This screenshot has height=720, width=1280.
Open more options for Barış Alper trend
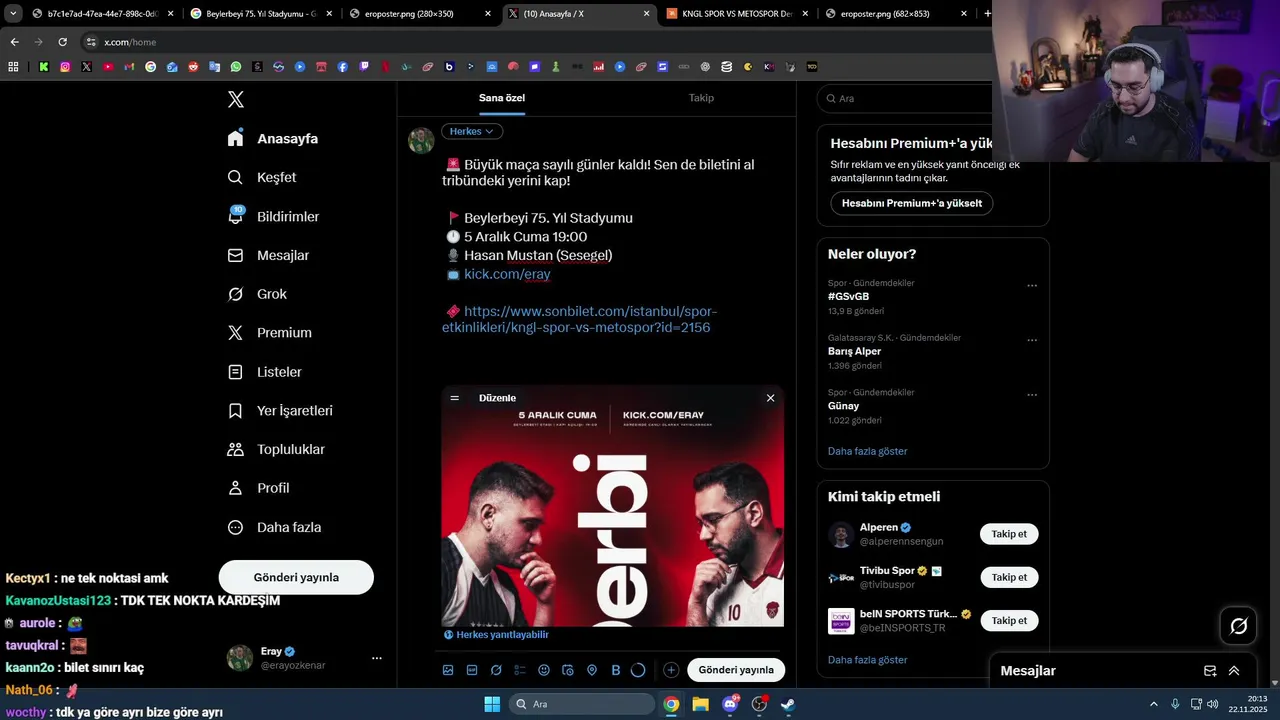tap(1032, 341)
